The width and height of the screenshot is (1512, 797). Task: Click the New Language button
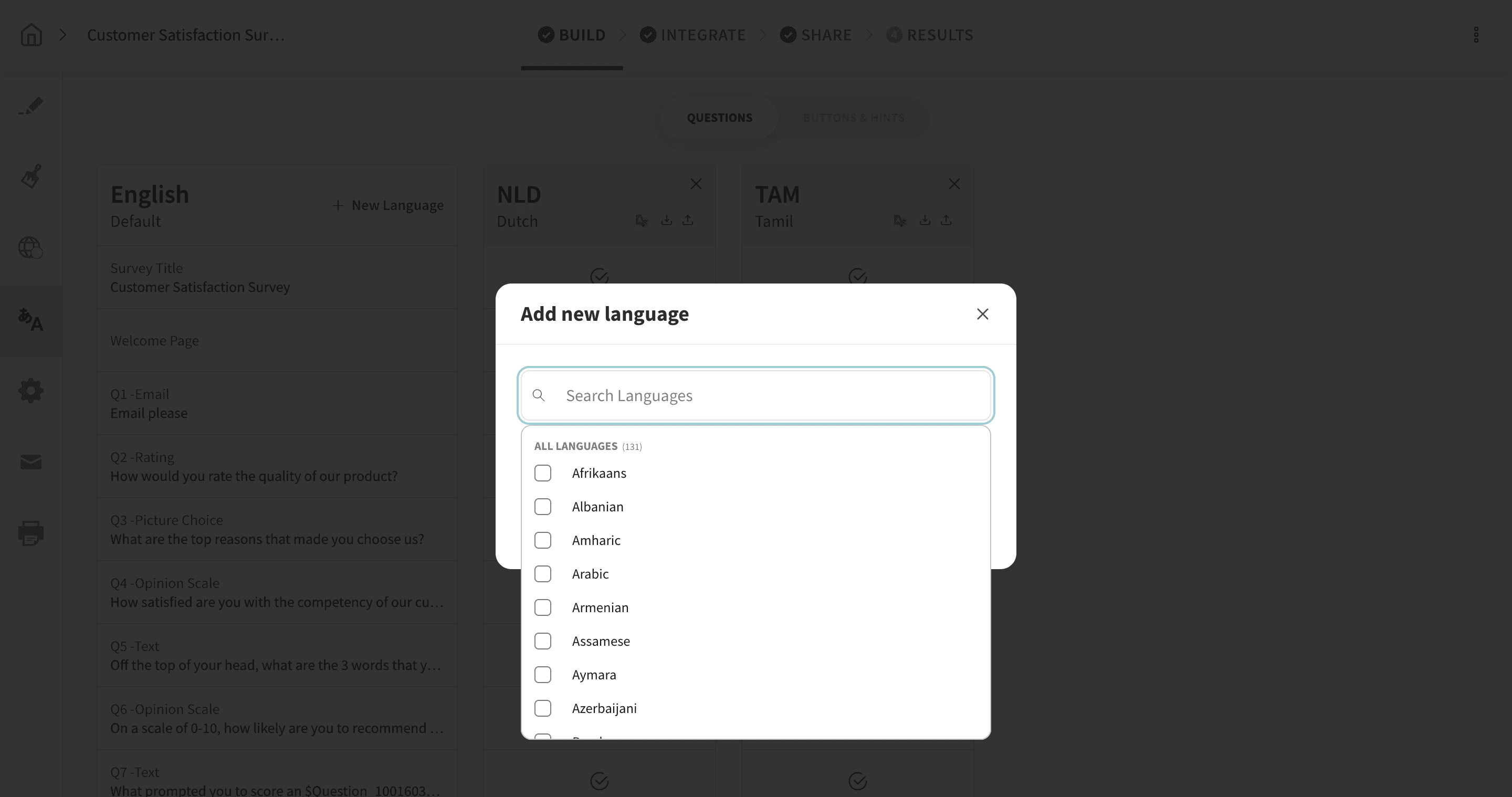point(388,205)
